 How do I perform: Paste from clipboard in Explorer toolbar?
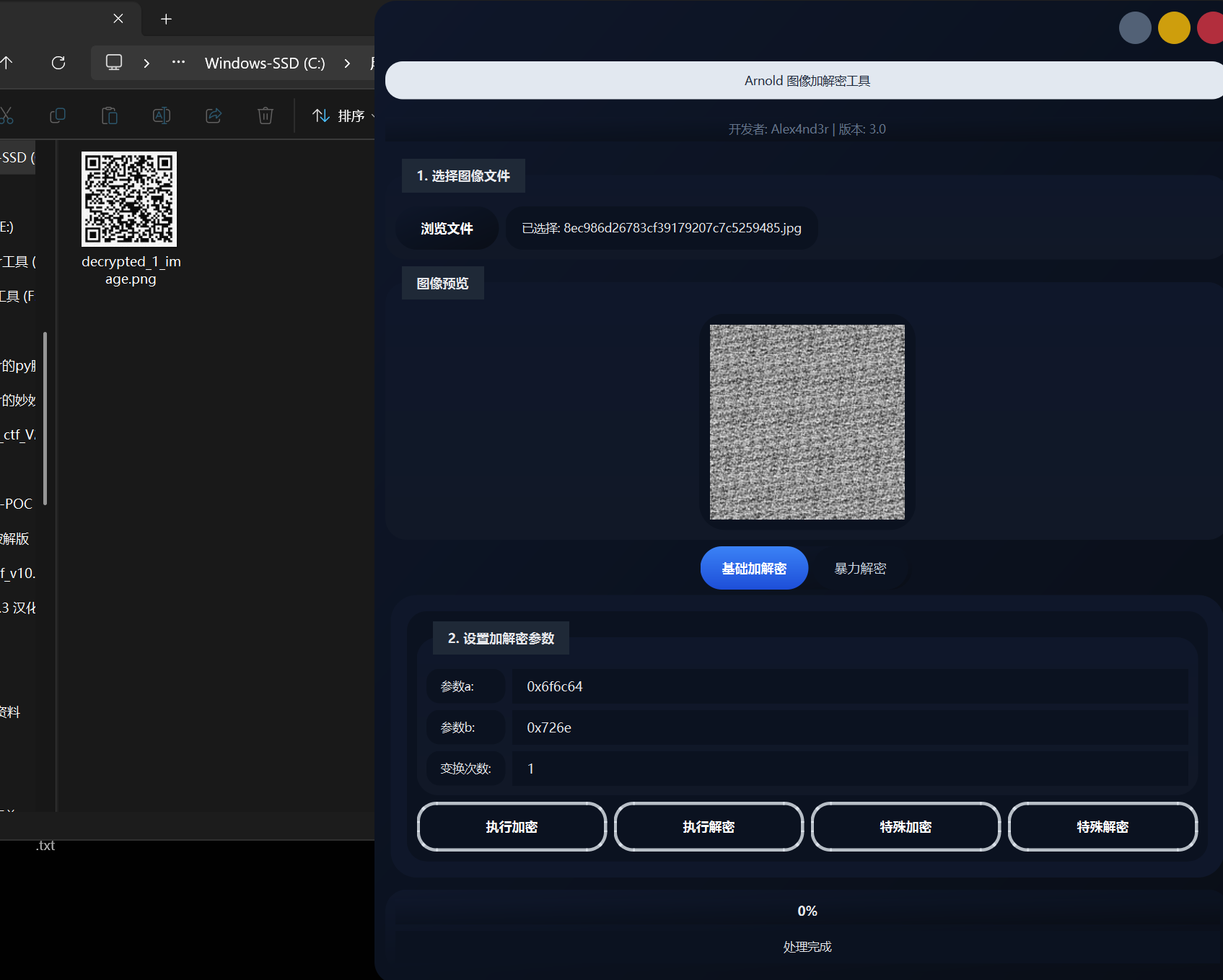click(110, 115)
